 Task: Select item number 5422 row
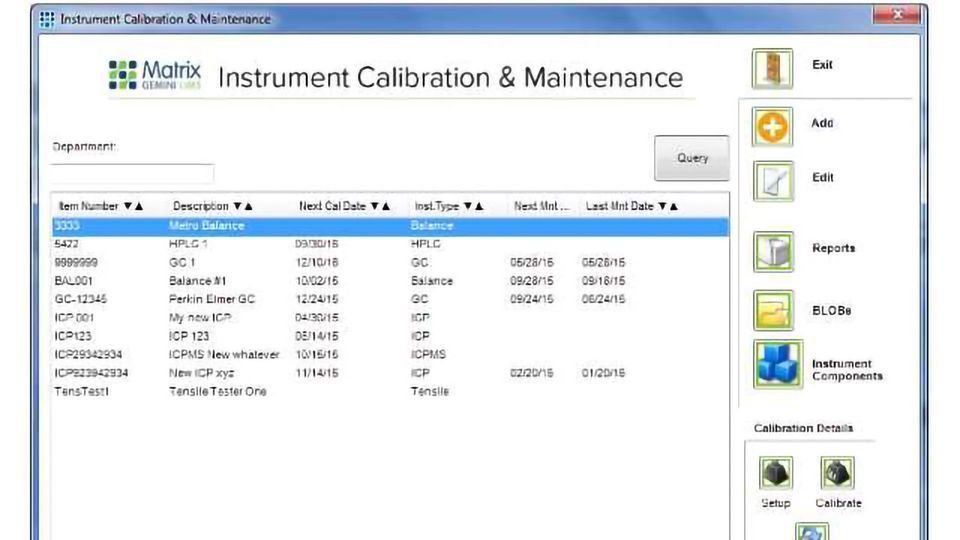point(391,244)
